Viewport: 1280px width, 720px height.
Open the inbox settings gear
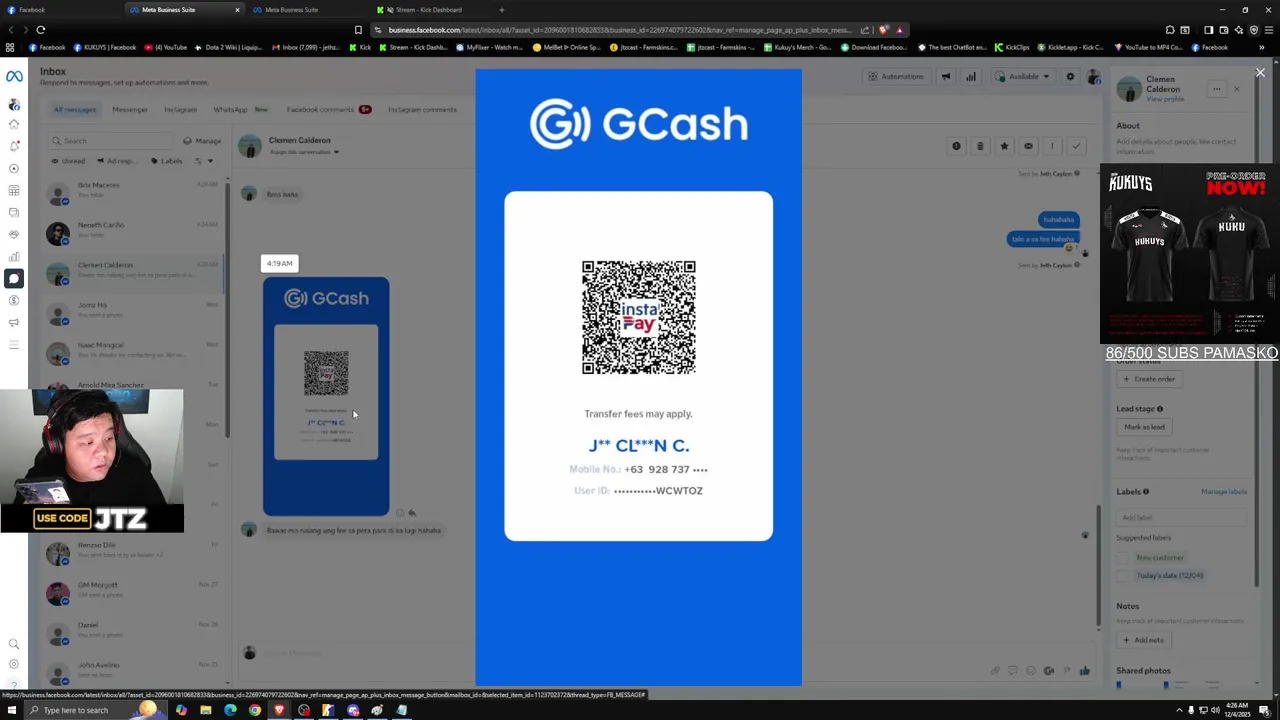tap(1070, 77)
